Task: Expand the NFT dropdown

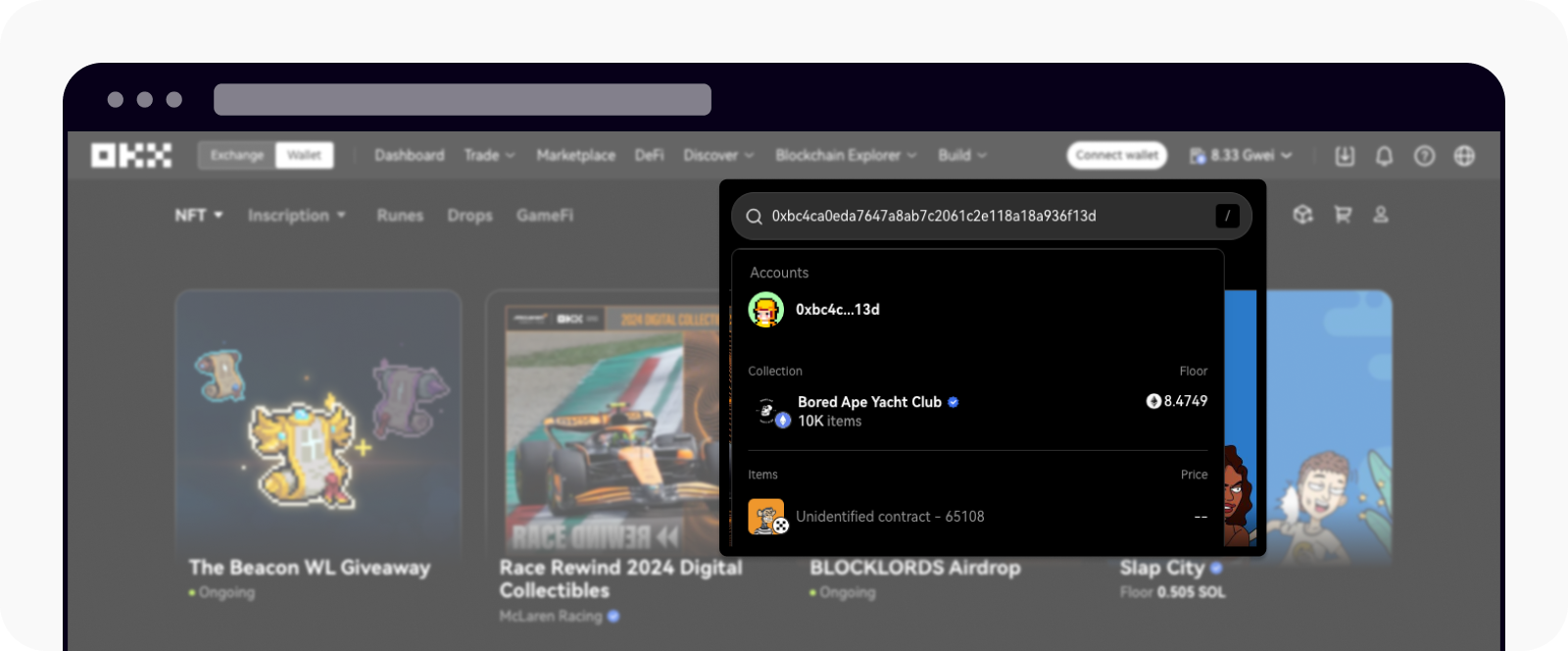Action: tap(199, 215)
